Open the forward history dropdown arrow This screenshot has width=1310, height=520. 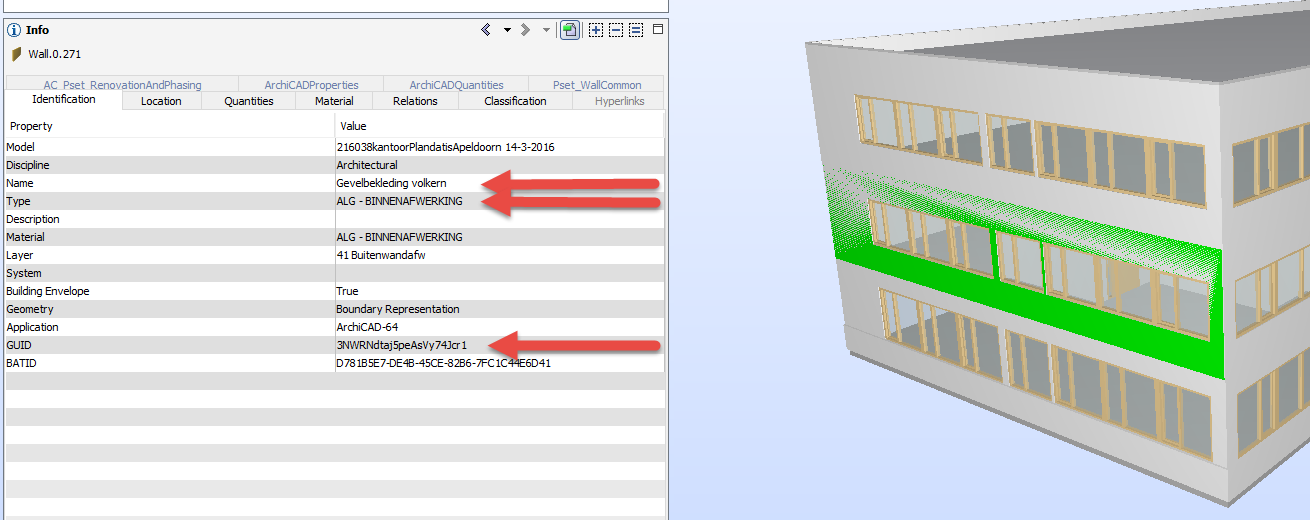point(546,30)
